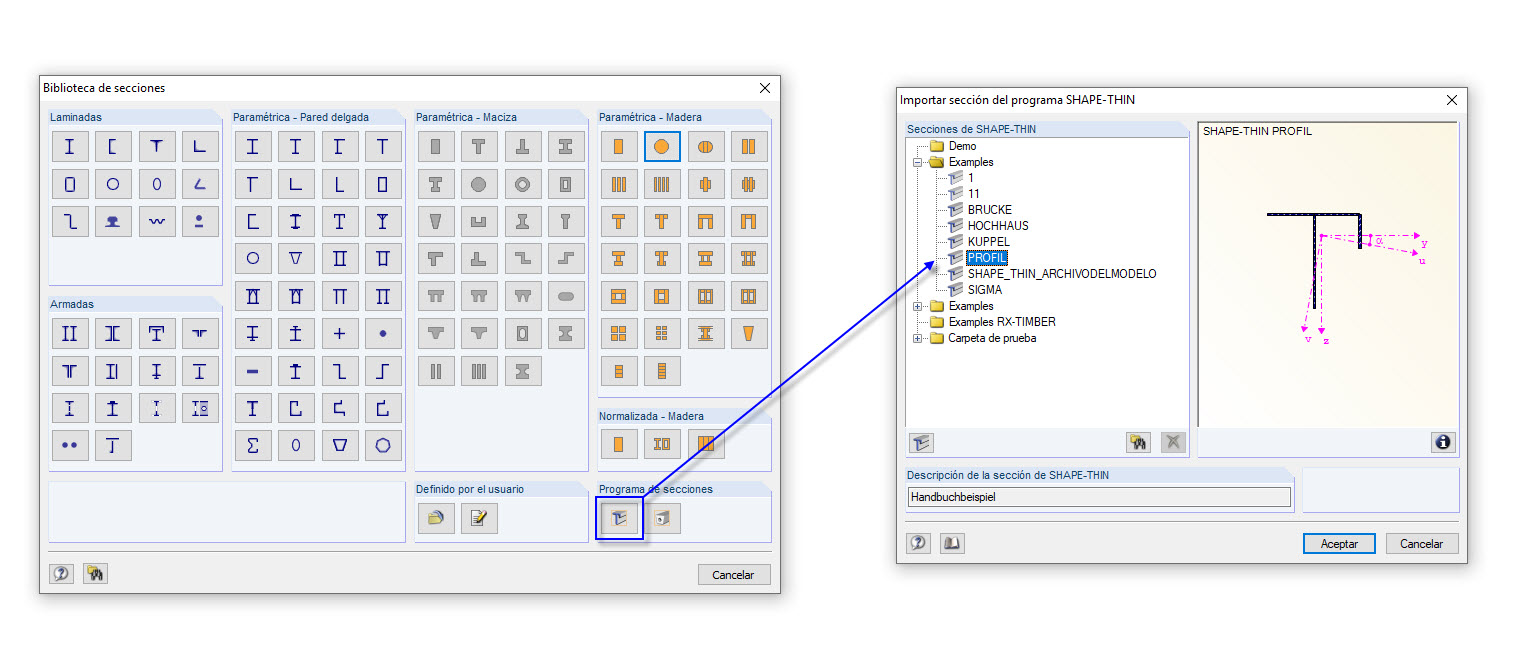This screenshot has width=1526, height=666.
Task: Choose the channel section in Laminadas
Action: point(113,147)
